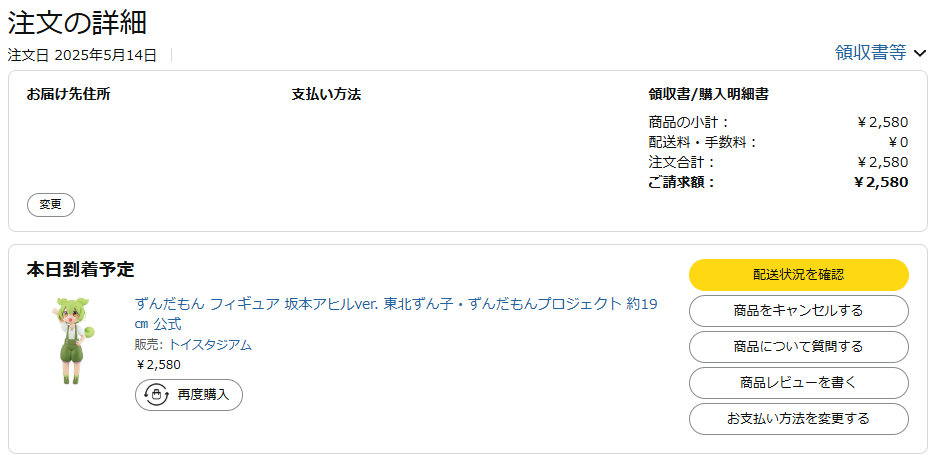
Task: Click the 領収書/購入明細書 section heading
Action: [x=708, y=94]
